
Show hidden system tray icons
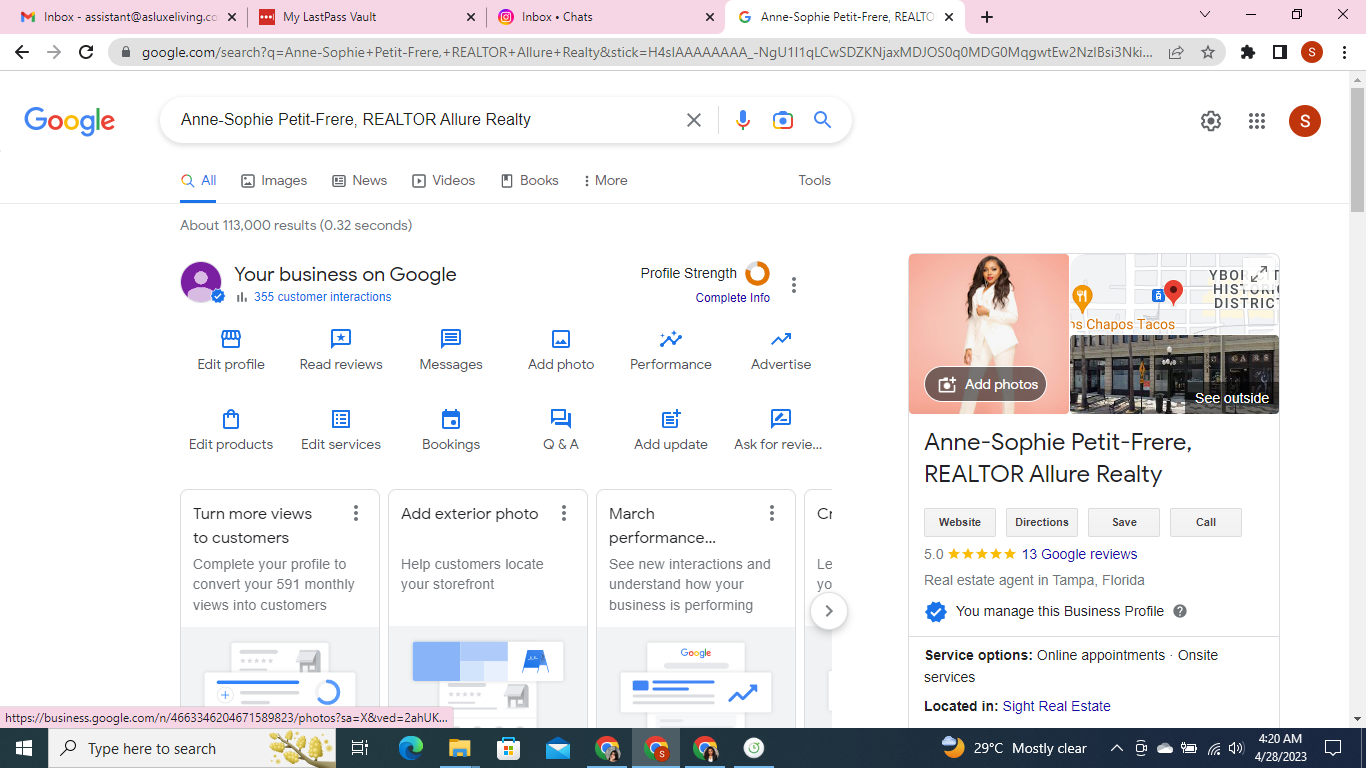pos(1117,748)
